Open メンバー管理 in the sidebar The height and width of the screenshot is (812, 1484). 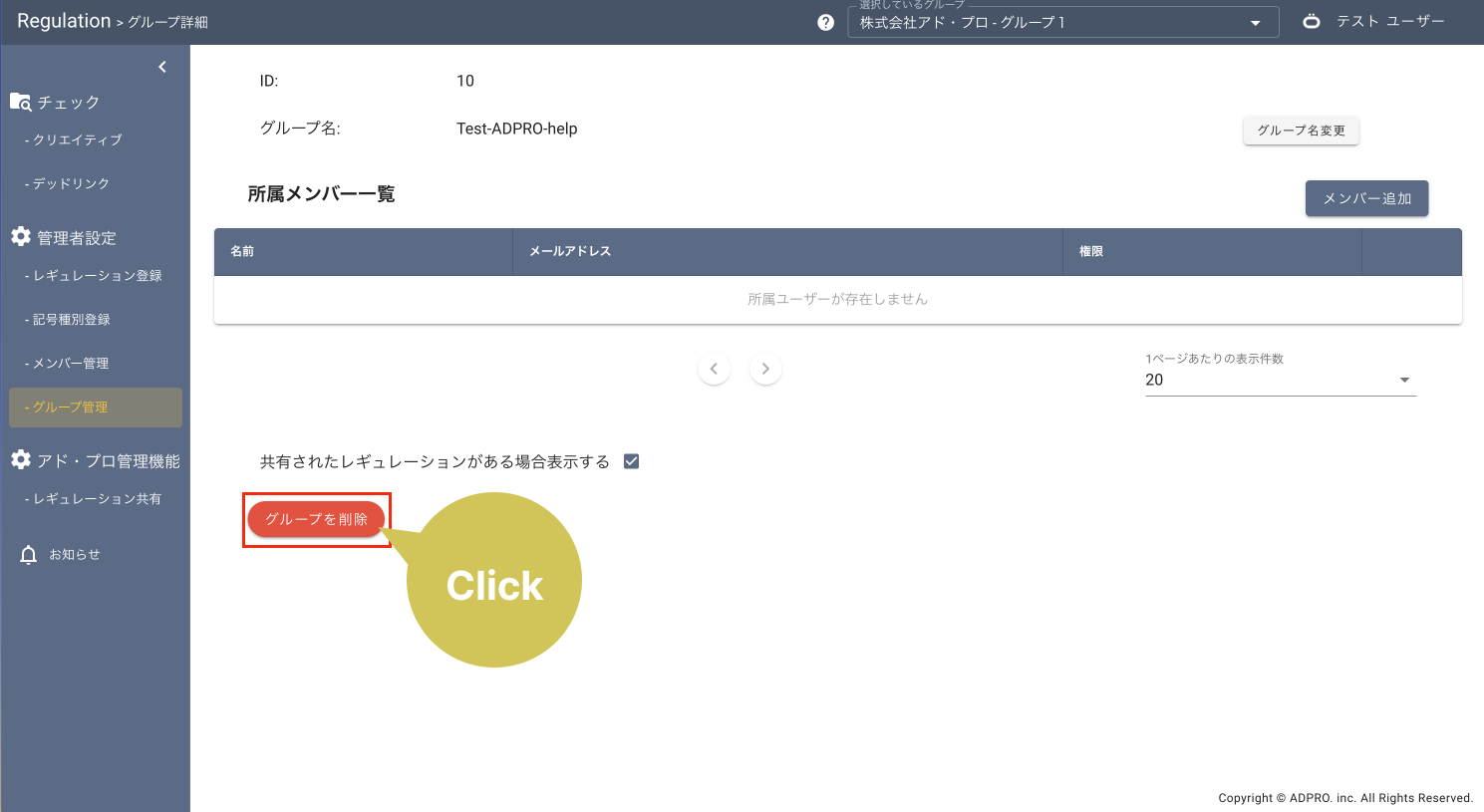pyautogui.click(x=70, y=363)
